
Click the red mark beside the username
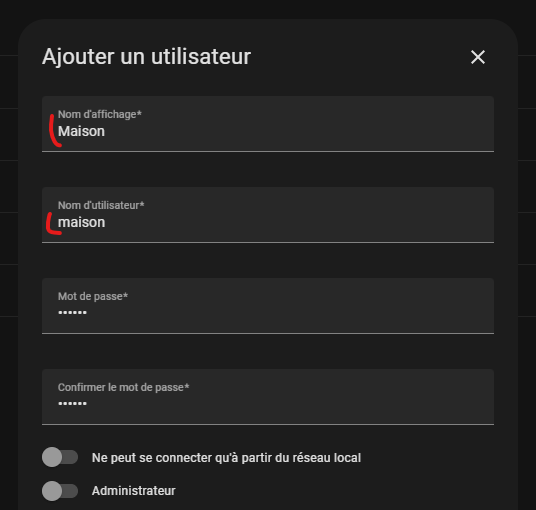coord(53,224)
